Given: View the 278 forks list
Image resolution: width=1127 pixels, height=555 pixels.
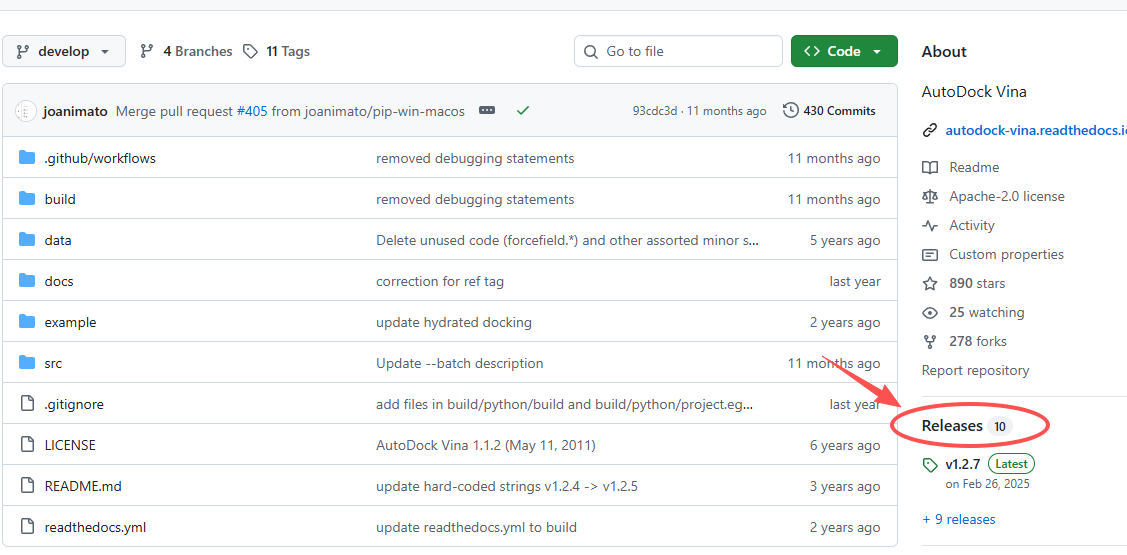Looking at the screenshot, I should (x=977, y=341).
